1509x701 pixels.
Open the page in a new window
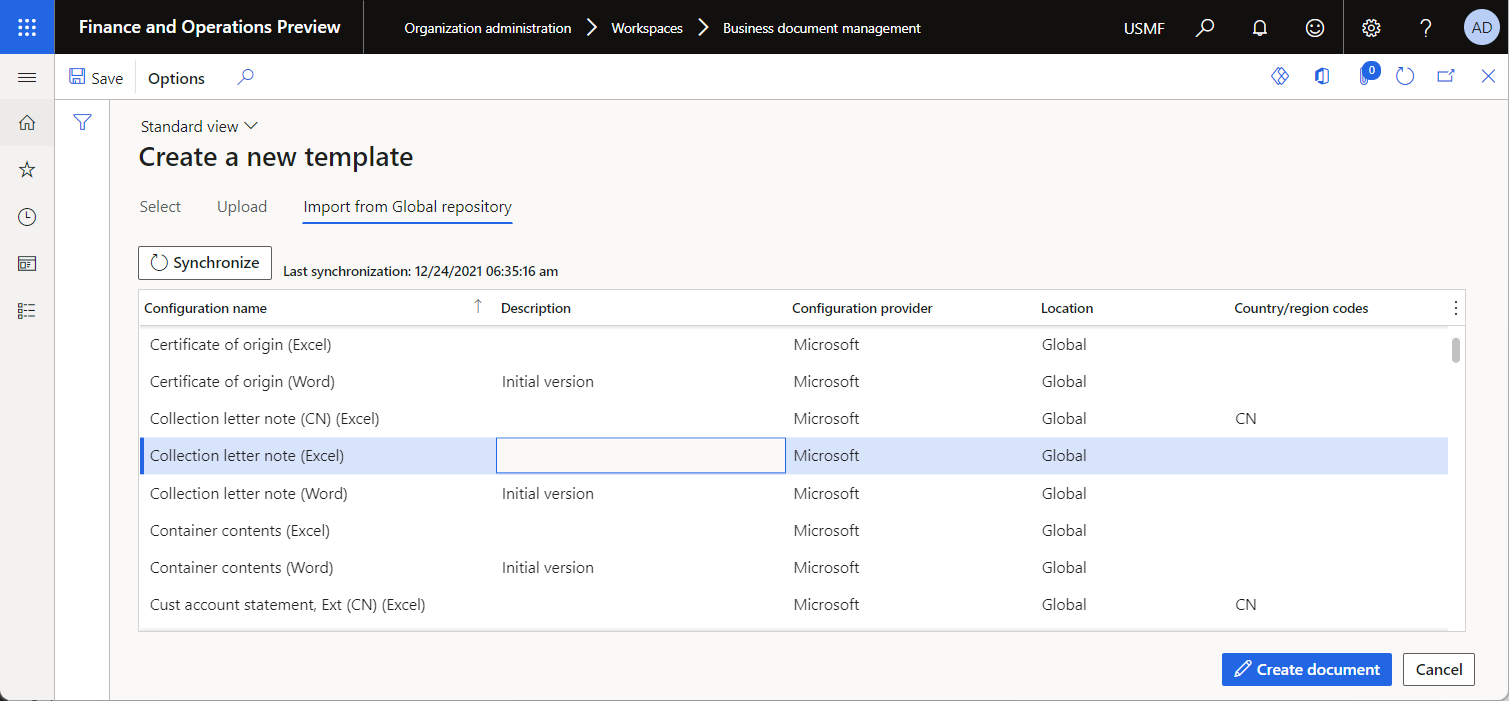[1446, 76]
